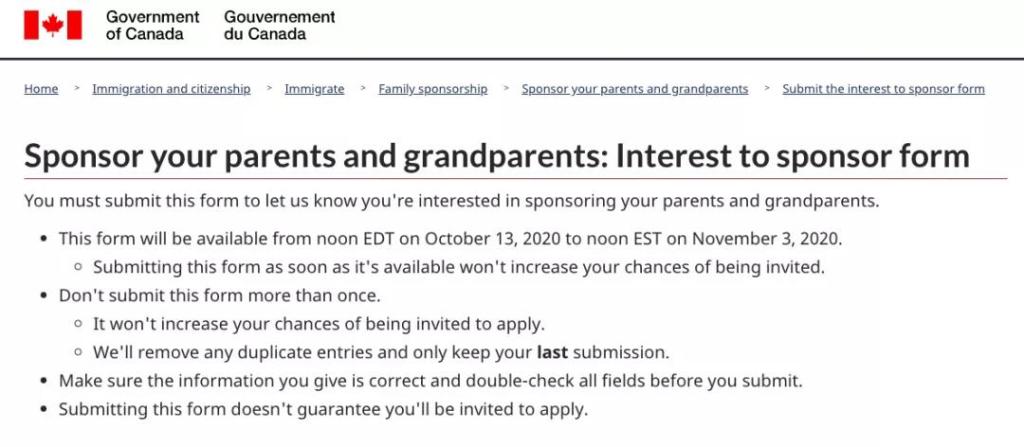This screenshot has width=1024, height=447.
Task: Navigate to the Immigrate breadcrumb
Action: coord(314,89)
